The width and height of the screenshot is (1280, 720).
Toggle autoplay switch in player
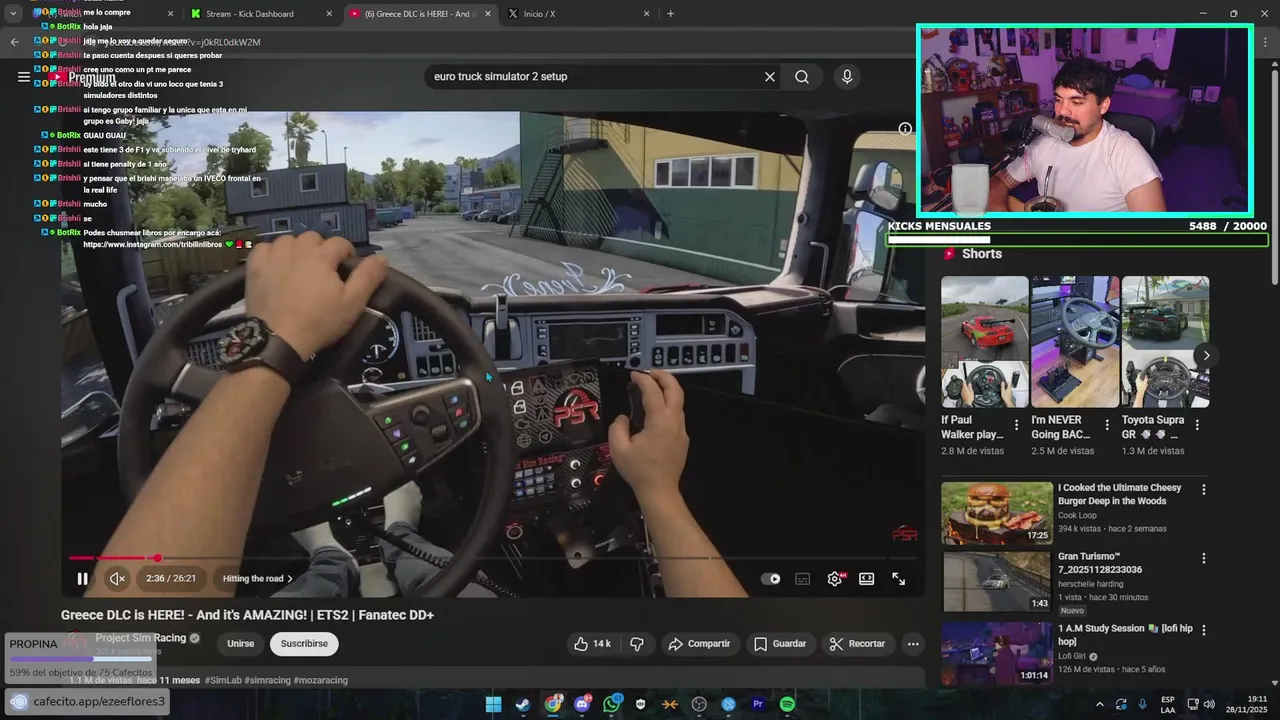pos(771,578)
